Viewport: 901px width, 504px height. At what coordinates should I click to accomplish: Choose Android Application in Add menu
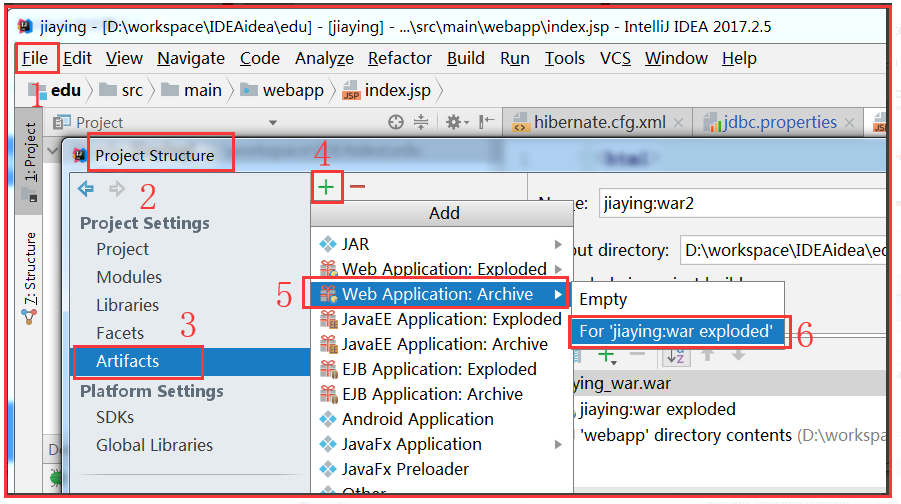[442, 419]
